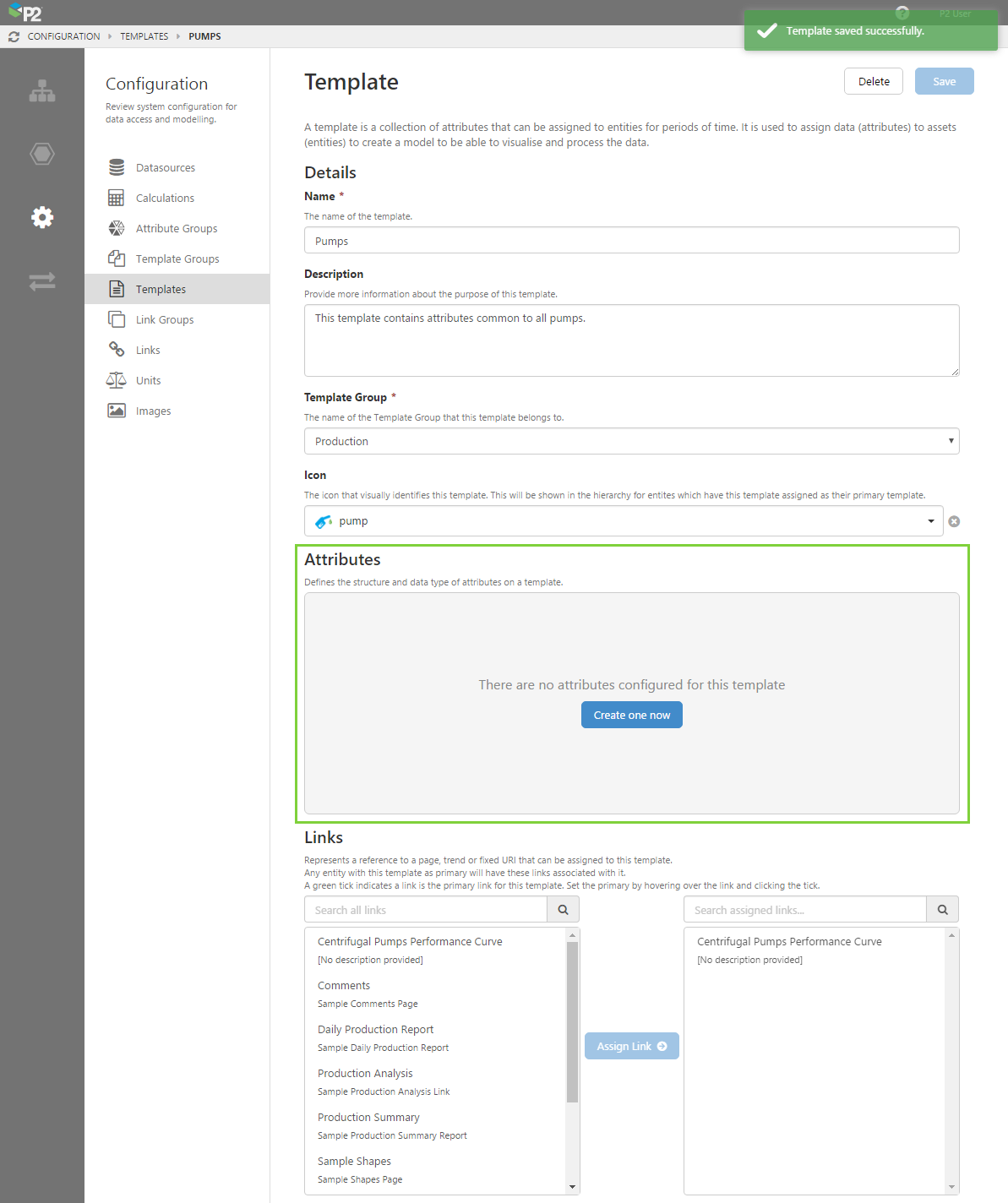Click the Create one now button
The width and height of the screenshot is (1008, 1203).
(631, 715)
